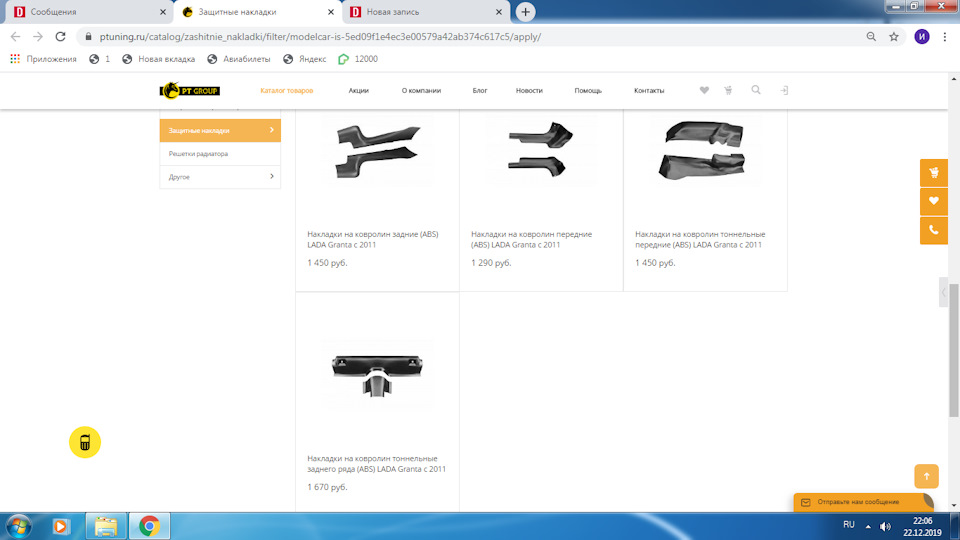Open Каталог товаров menu

click(287, 91)
